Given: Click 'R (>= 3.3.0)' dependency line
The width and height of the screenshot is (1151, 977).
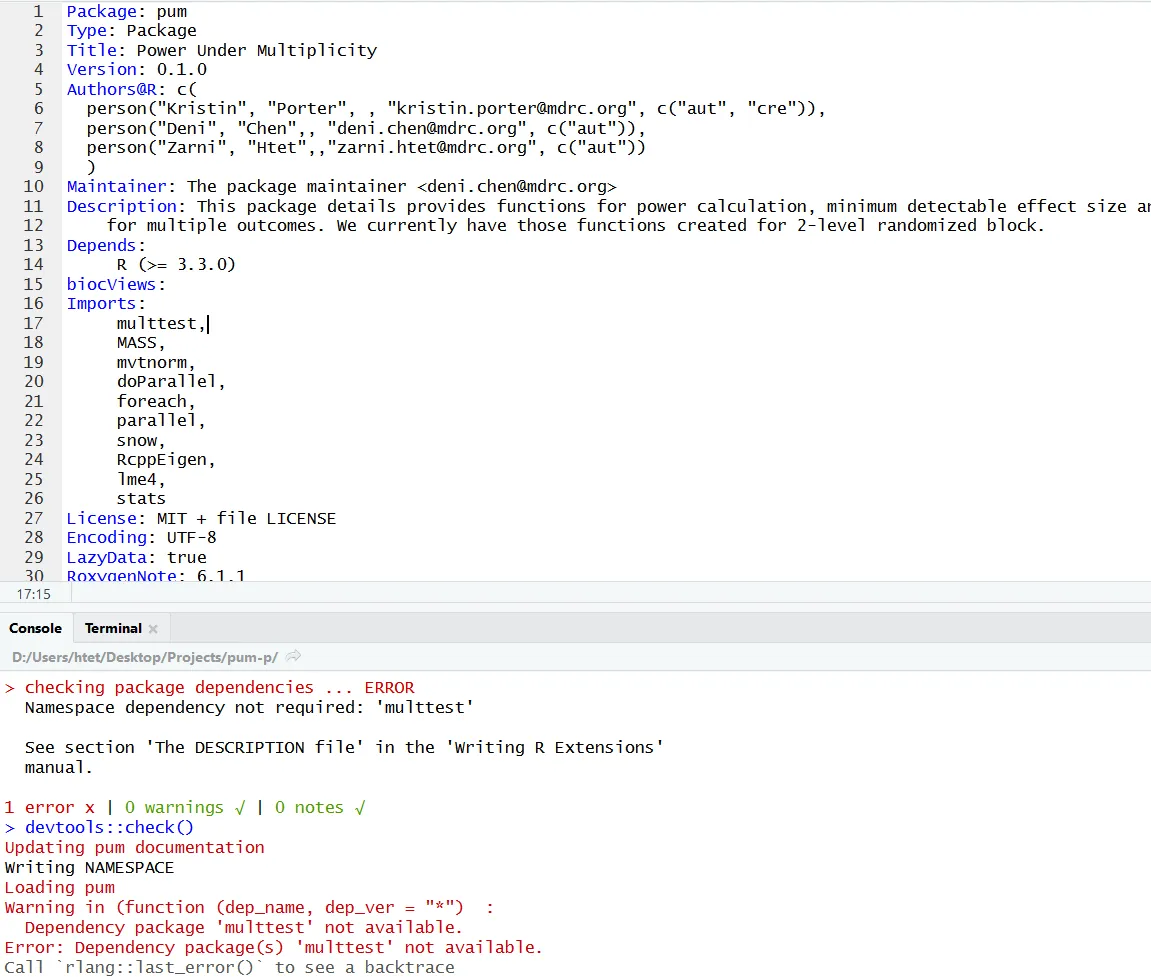Looking at the screenshot, I should point(176,264).
